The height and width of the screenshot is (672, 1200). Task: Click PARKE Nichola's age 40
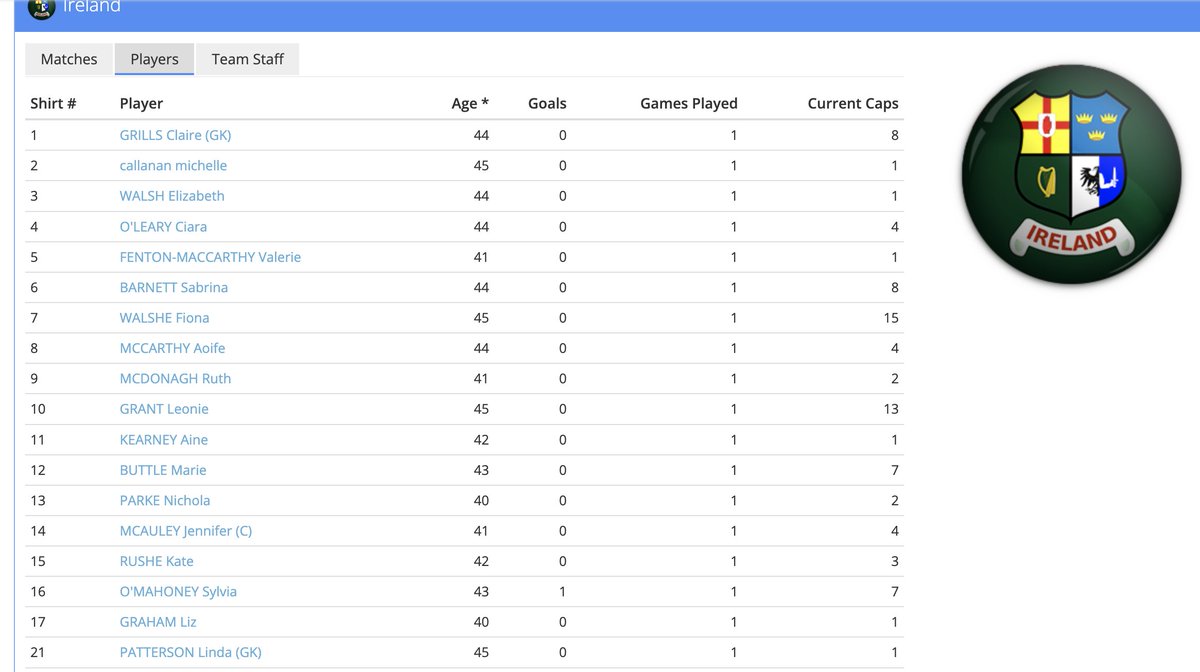coord(481,500)
